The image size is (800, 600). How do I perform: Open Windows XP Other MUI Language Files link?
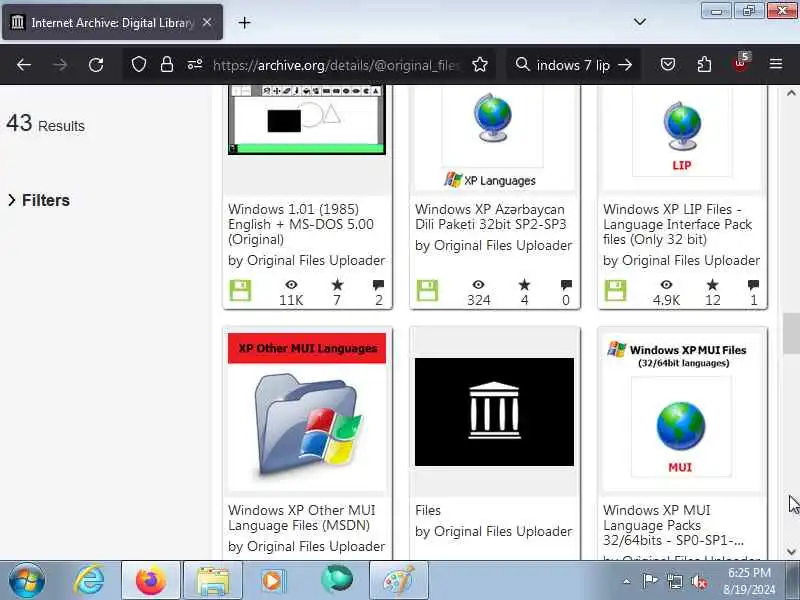[302, 517]
